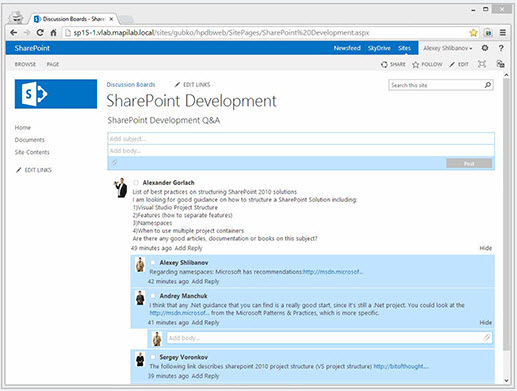
Task: Open the Chrome menu hamburger icon
Action: 503,33
